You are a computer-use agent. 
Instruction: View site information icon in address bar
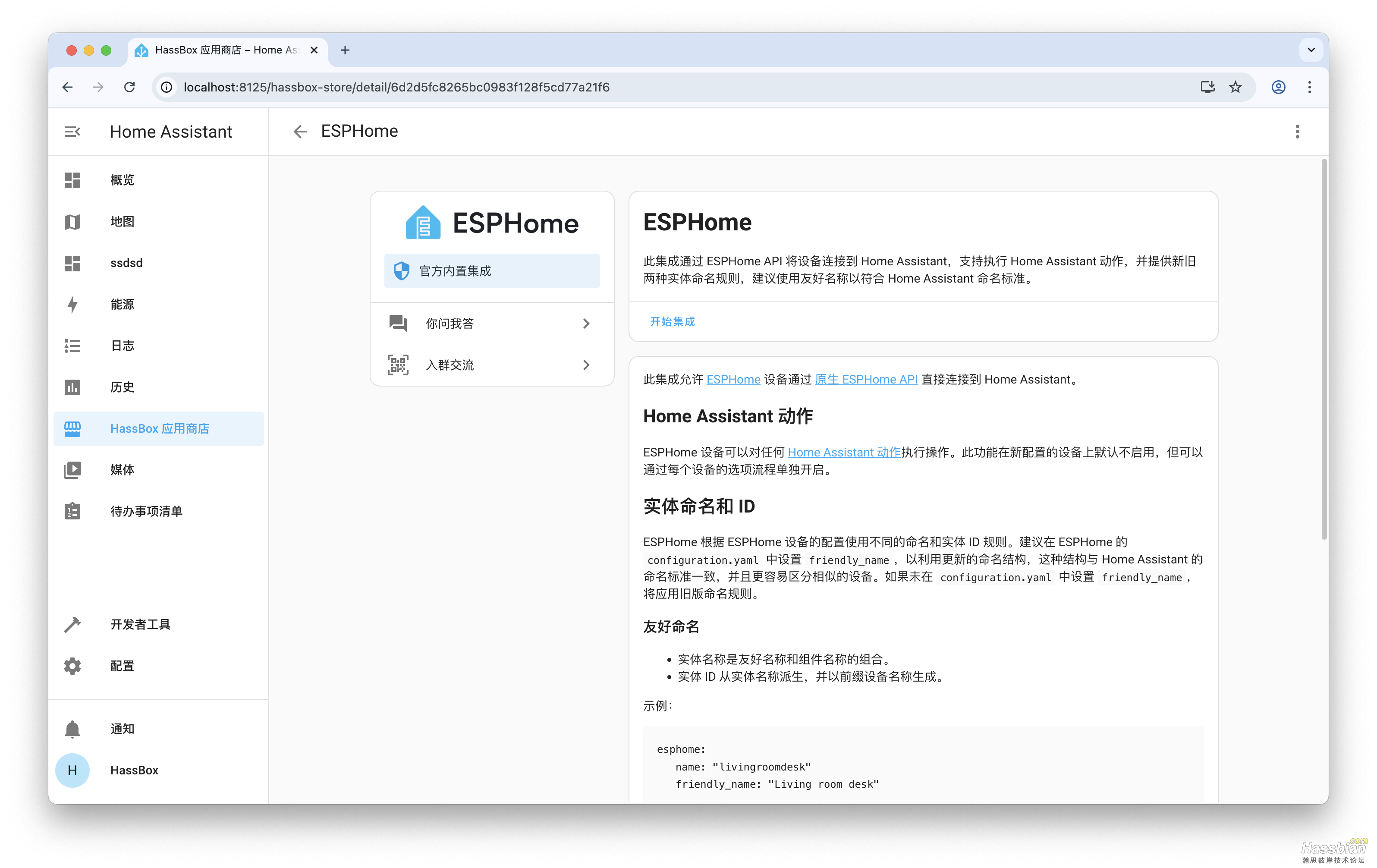[x=167, y=87]
